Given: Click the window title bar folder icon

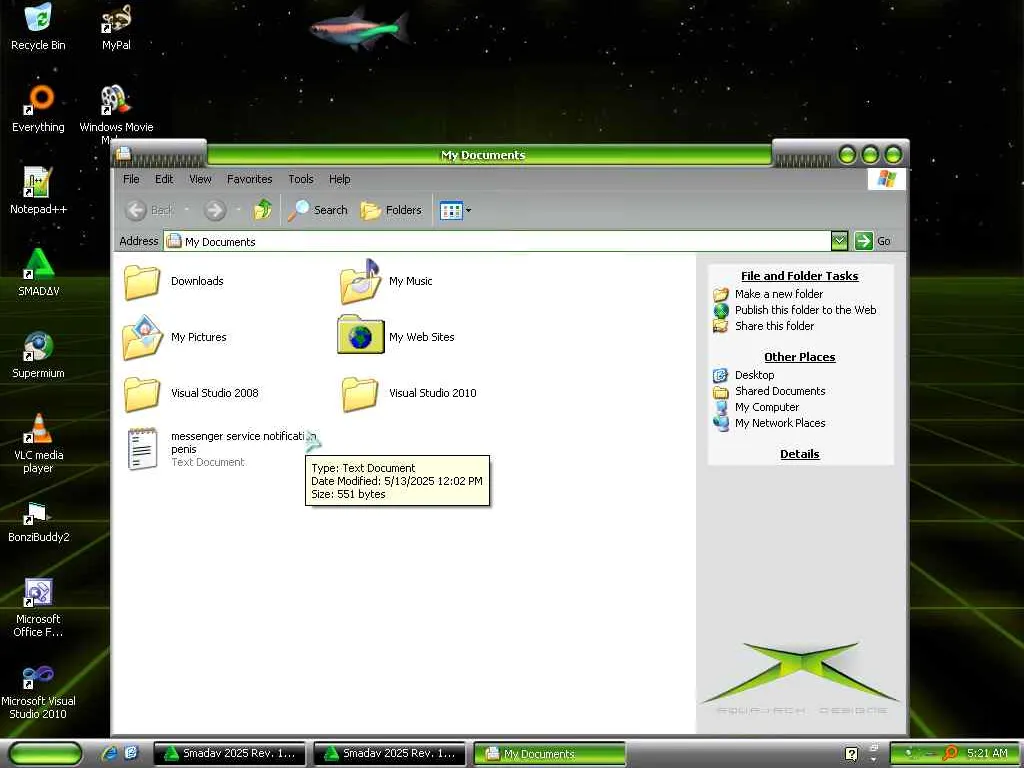Looking at the screenshot, I should click(123, 155).
